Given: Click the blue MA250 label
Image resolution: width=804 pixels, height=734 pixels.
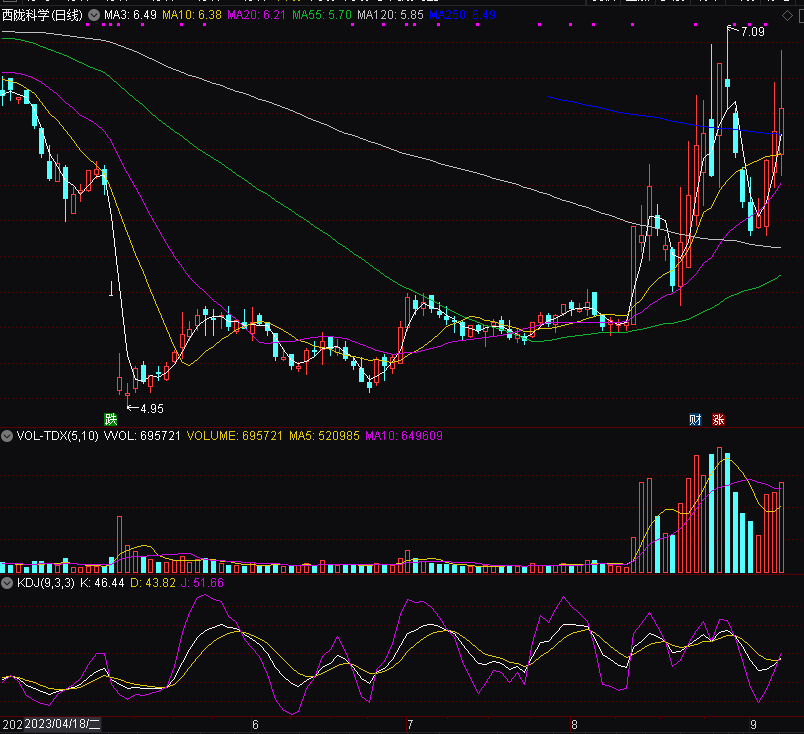Looking at the screenshot, I should (462, 16).
